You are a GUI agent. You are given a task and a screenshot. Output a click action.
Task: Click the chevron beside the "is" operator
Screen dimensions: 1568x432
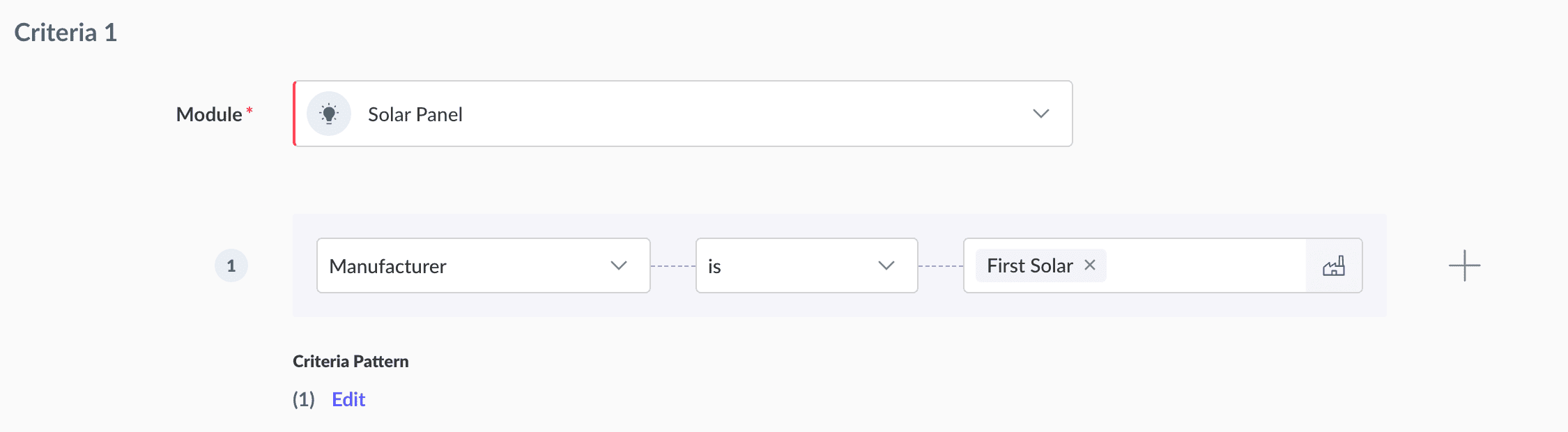[886, 265]
